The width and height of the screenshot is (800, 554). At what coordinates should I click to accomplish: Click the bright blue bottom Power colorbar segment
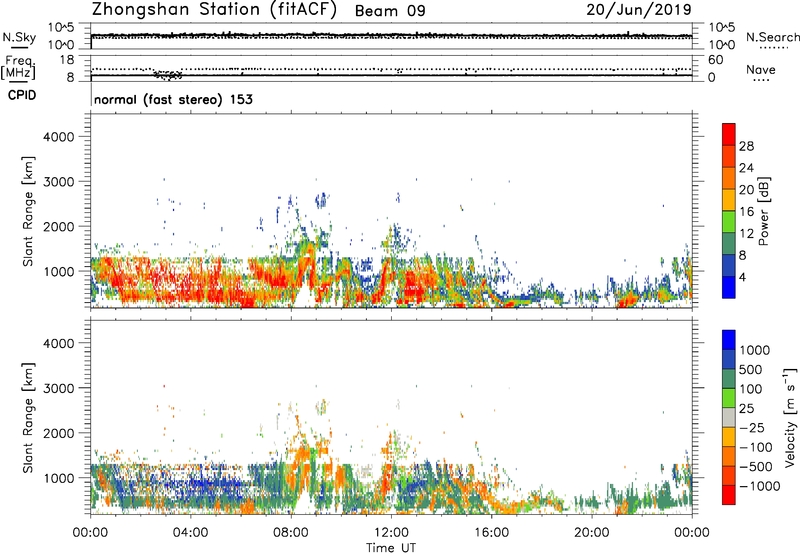click(x=729, y=287)
